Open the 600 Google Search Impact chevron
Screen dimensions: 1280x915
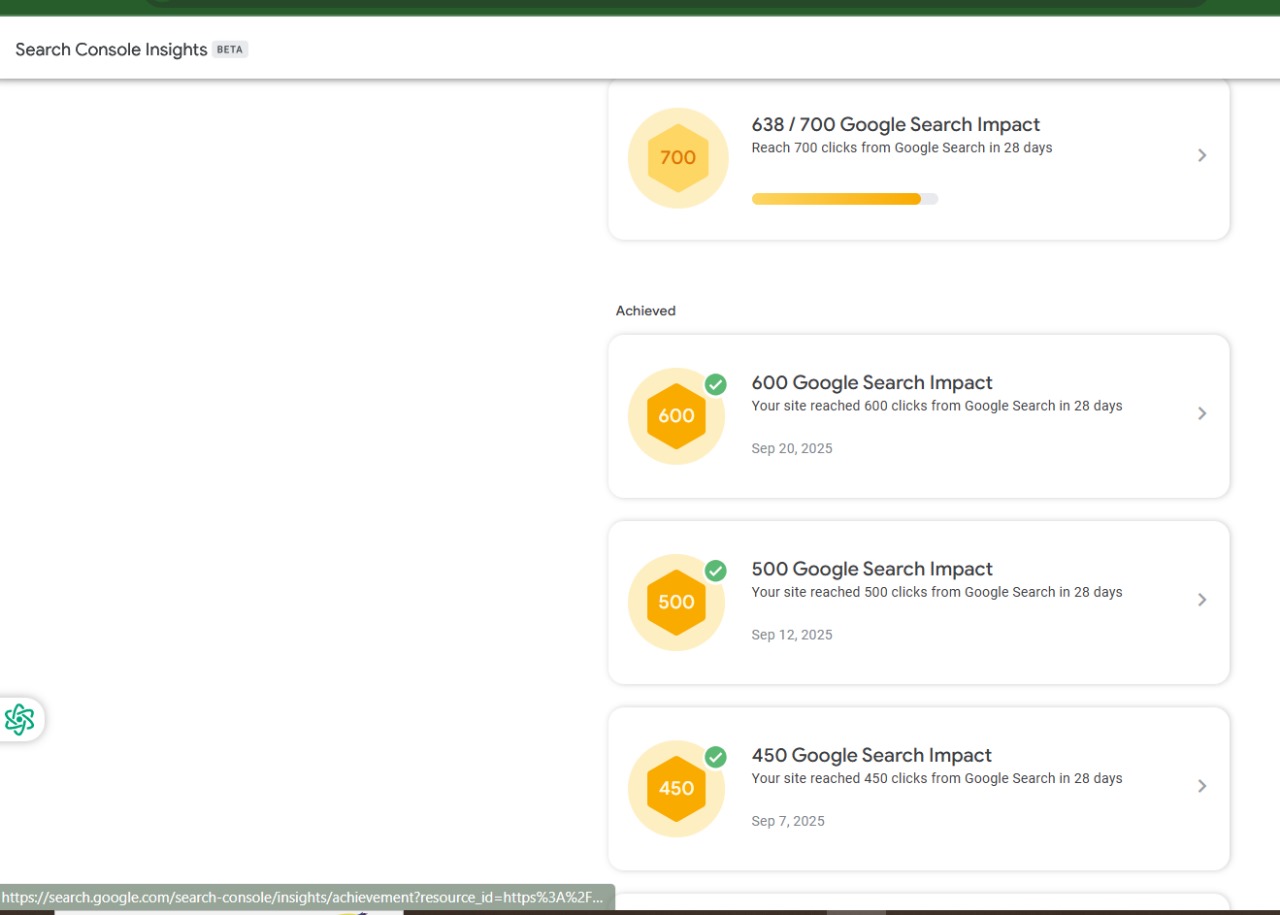[1202, 413]
